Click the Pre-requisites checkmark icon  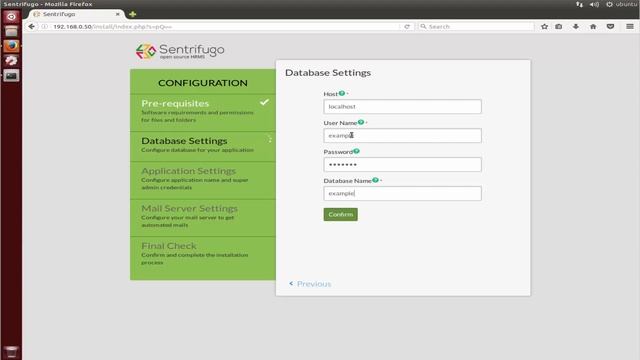pos(264,102)
